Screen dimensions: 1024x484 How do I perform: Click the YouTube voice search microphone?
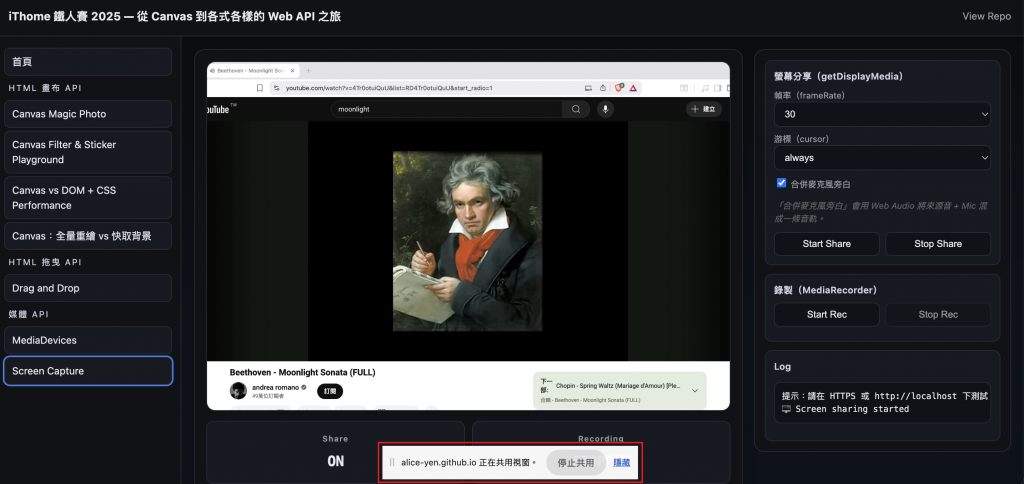pos(605,109)
